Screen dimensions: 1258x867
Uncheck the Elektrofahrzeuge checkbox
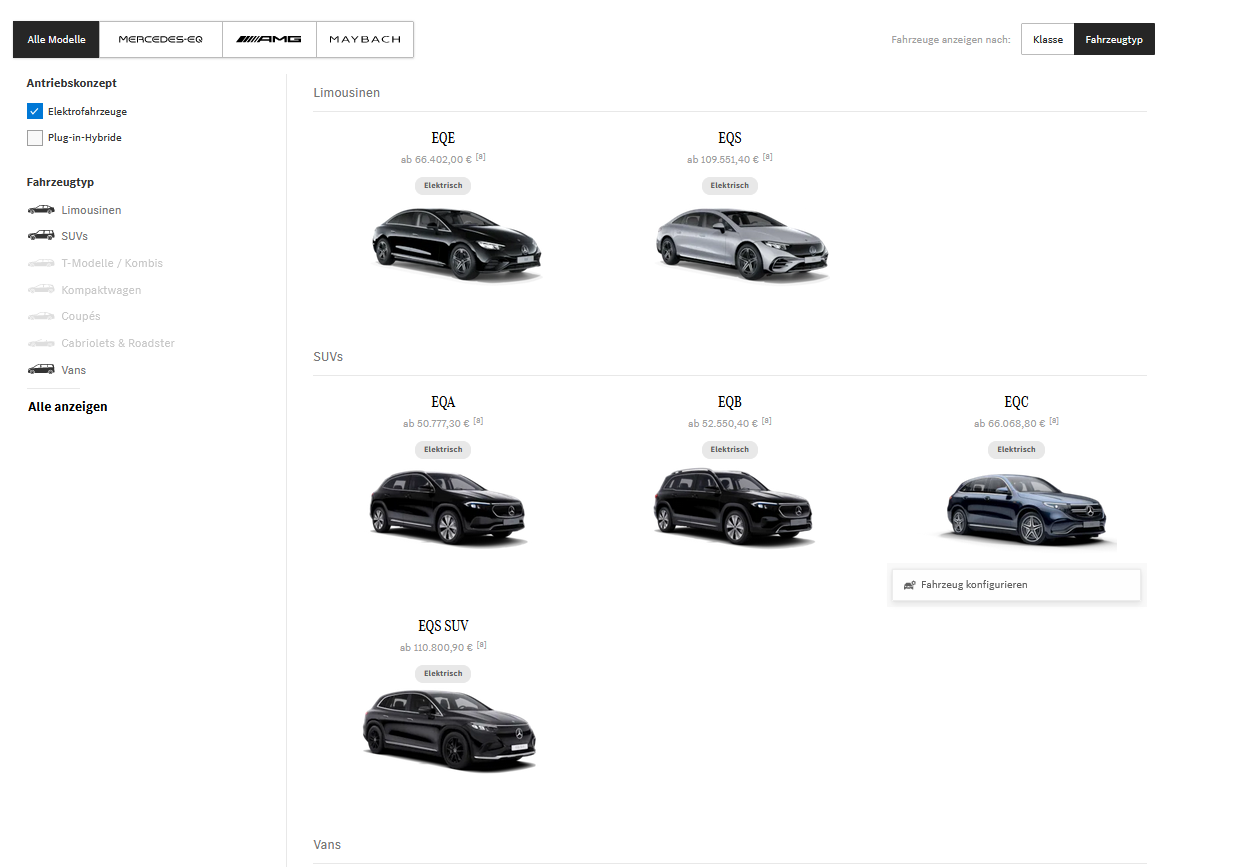coord(35,111)
